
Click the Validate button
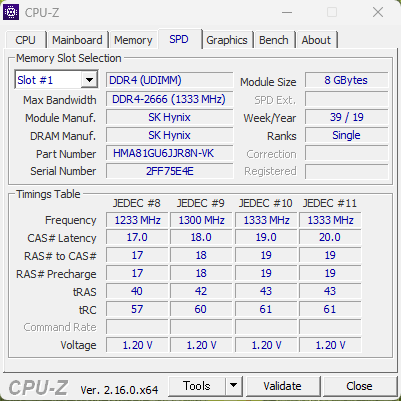[283, 386]
